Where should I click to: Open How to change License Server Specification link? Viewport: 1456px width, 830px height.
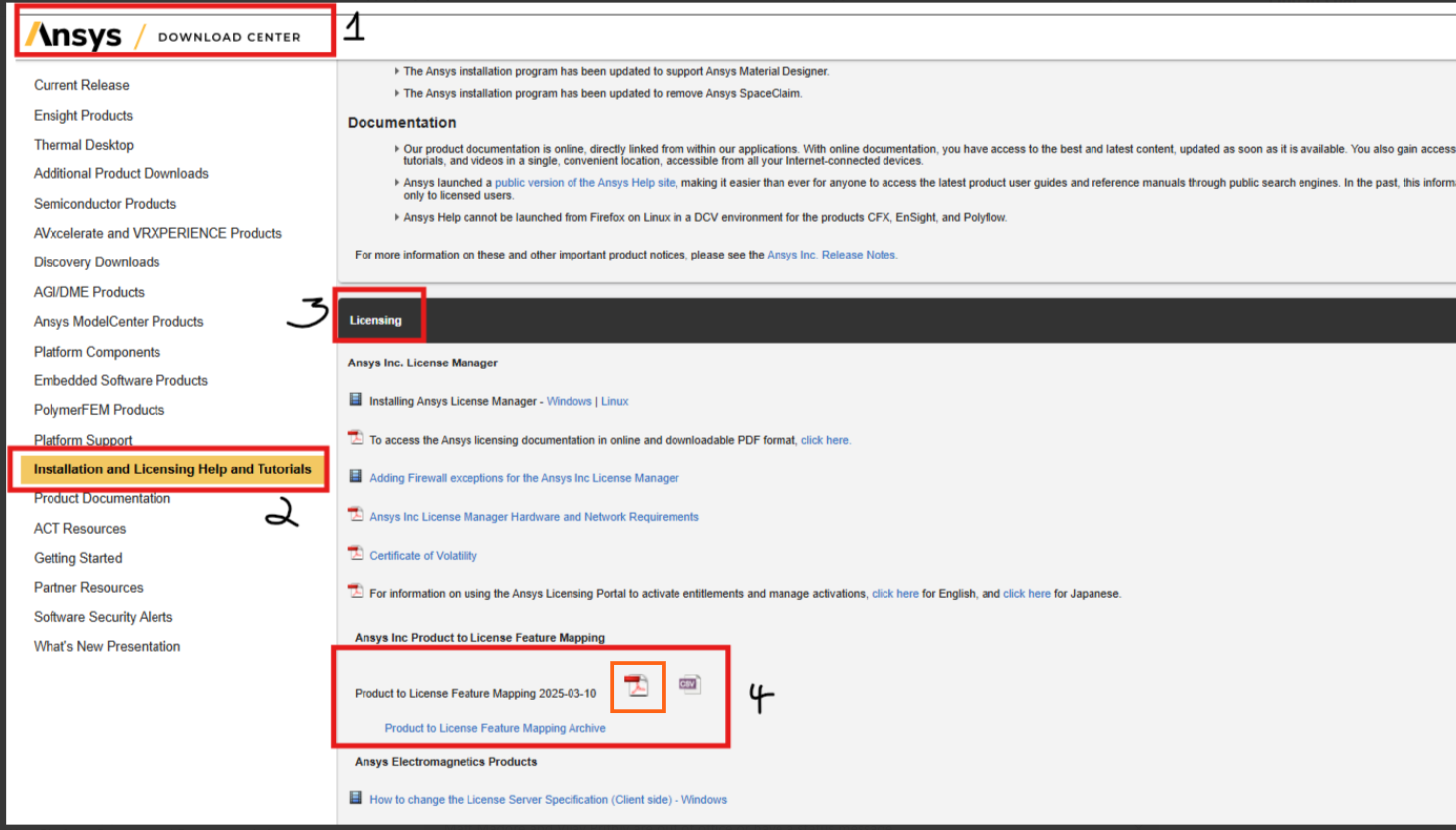(x=548, y=800)
